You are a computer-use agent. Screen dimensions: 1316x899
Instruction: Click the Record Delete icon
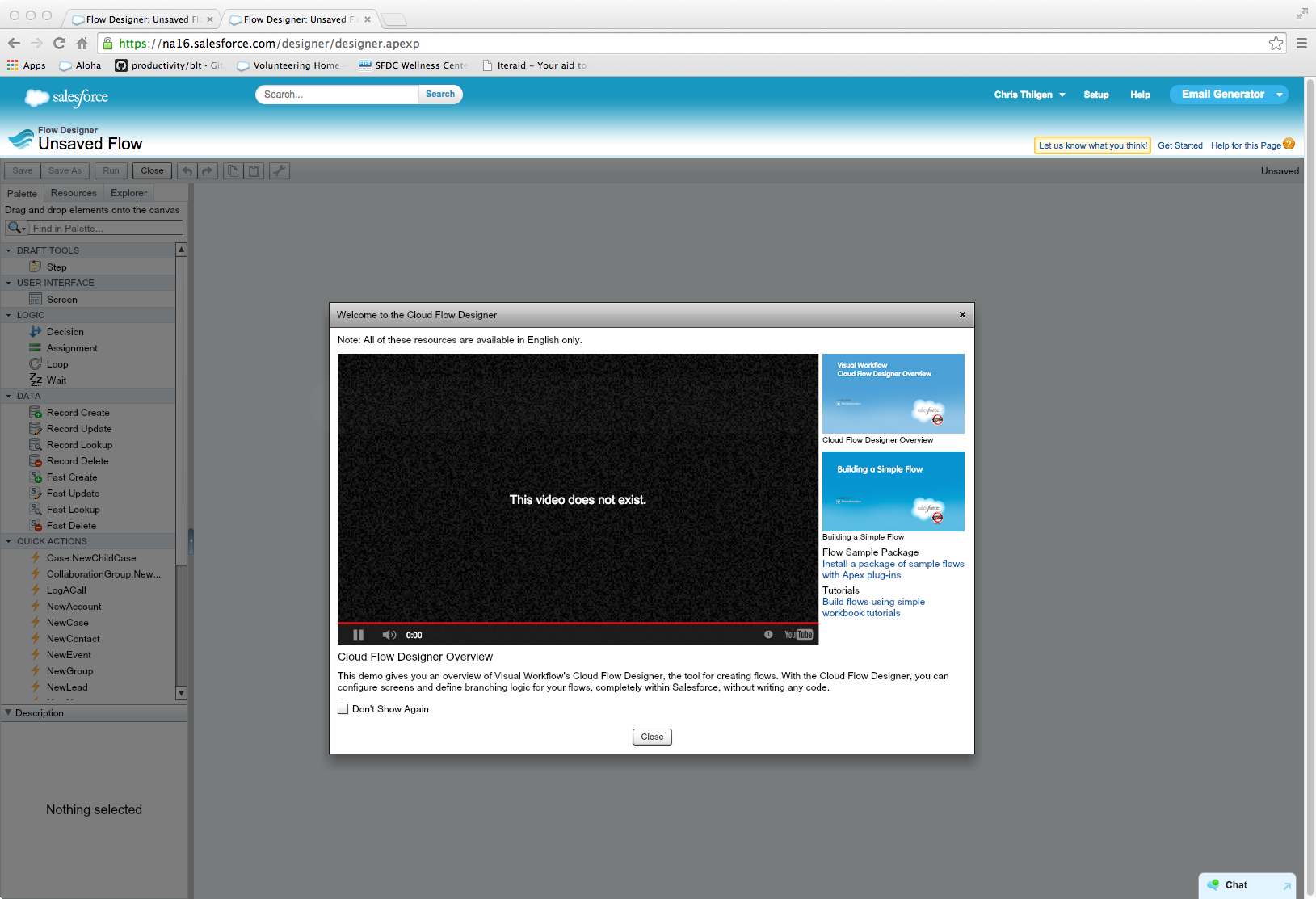coord(36,460)
